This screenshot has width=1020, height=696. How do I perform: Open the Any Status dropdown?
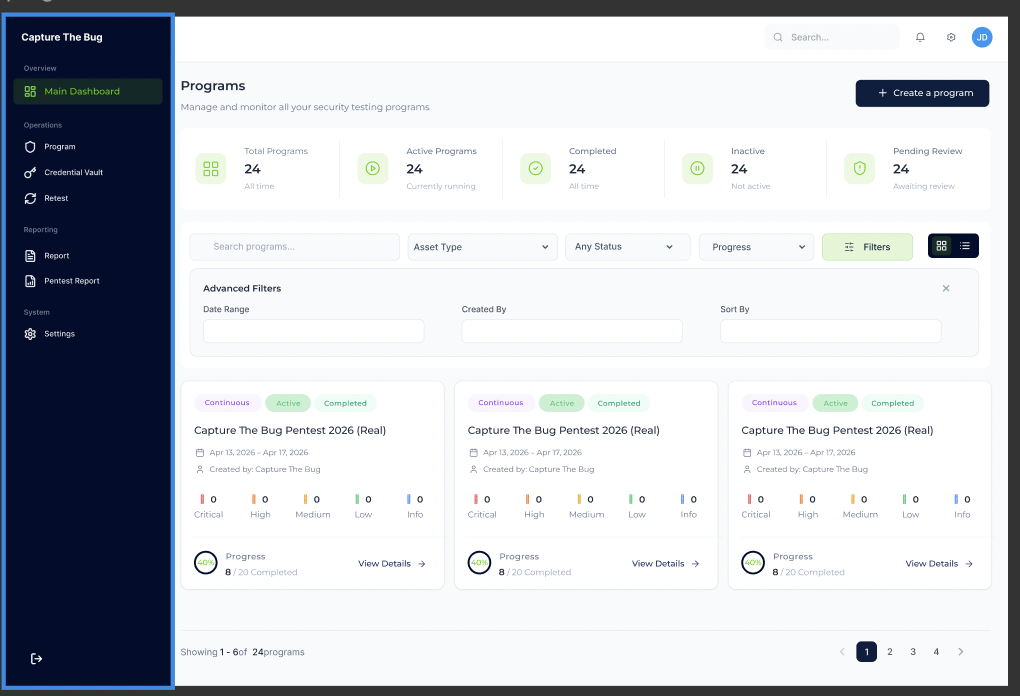click(627, 247)
